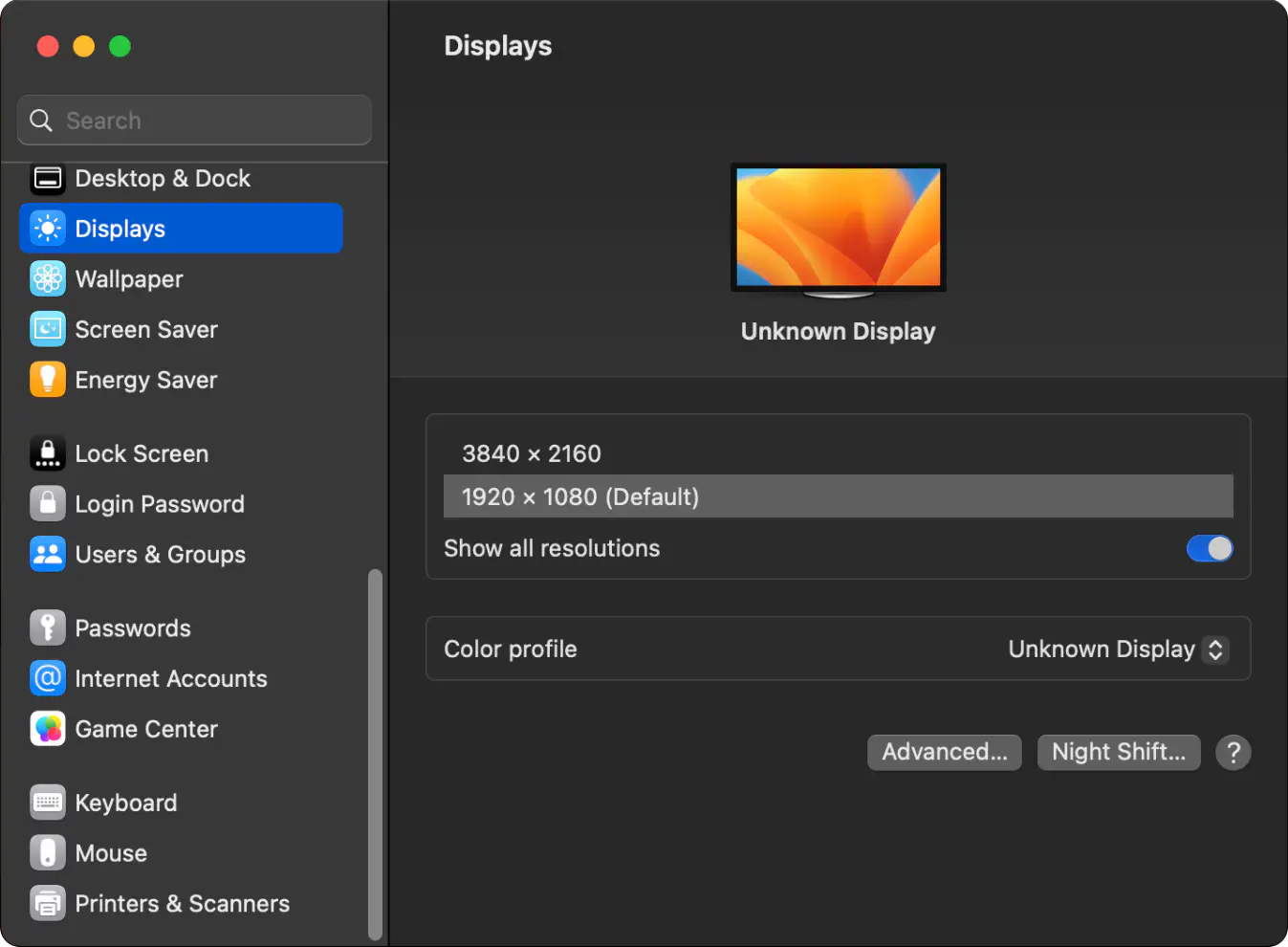
Task: Select the Wallpaper icon in the sidebar
Action: click(x=48, y=278)
